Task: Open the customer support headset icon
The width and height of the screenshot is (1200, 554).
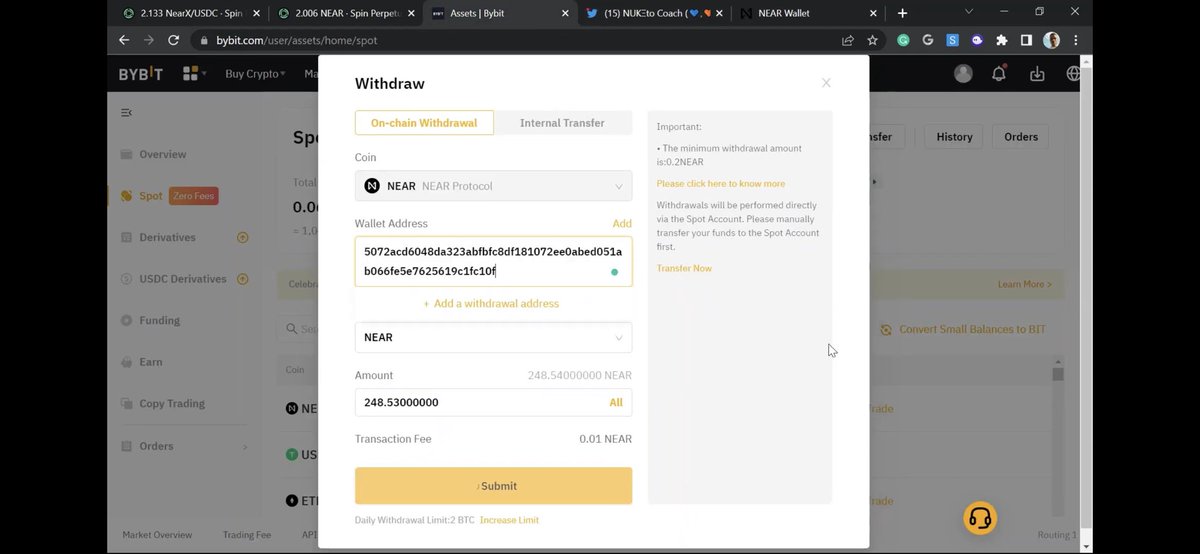Action: (980, 518)
